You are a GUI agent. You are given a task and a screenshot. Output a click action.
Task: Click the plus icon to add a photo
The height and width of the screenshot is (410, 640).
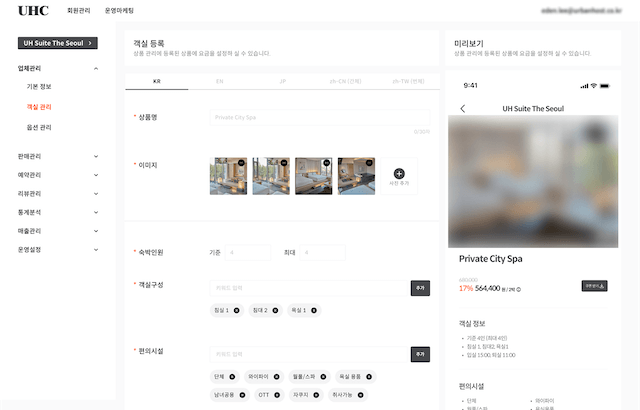point(399,173)
